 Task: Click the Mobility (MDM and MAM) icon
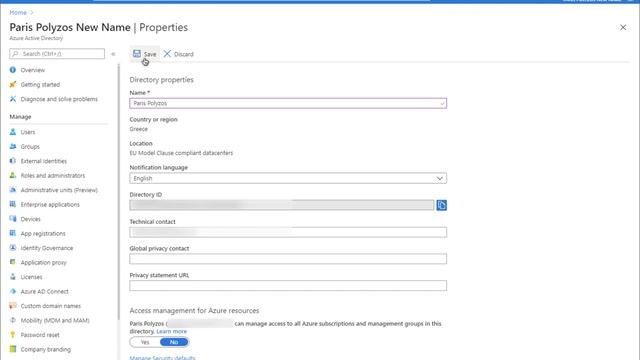click(x=13, y=320)
